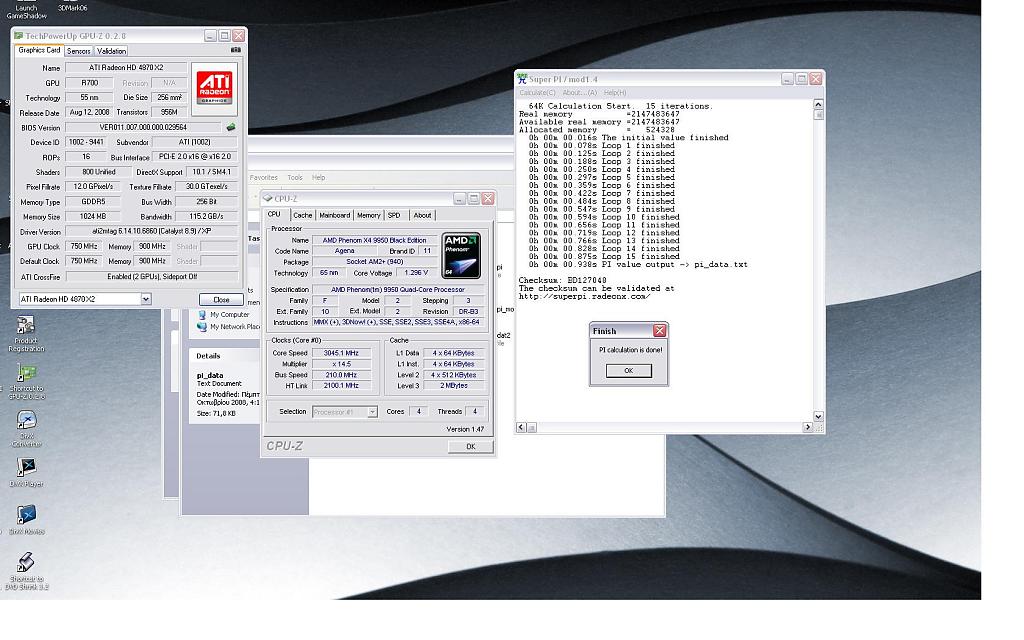
Task: Open the DivX Movies desktop icon
Action: pos(26,520)
